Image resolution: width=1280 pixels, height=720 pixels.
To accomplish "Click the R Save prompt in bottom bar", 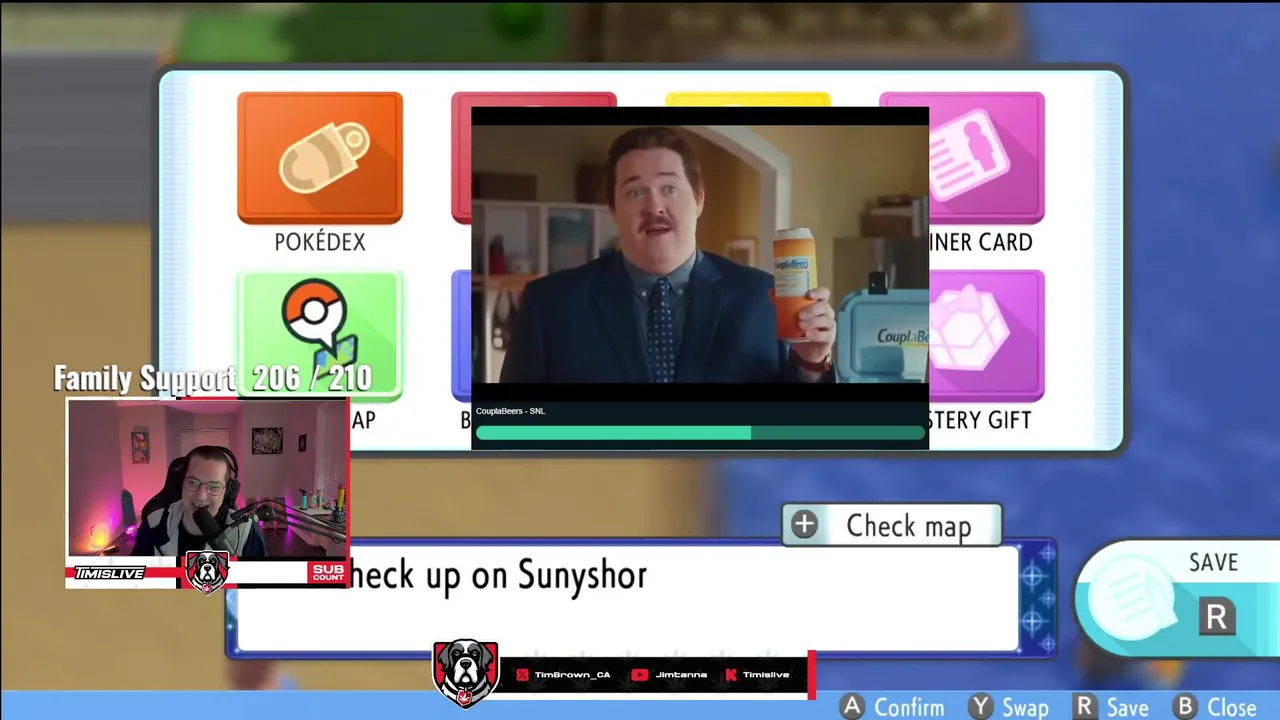I will point(1111,707).
